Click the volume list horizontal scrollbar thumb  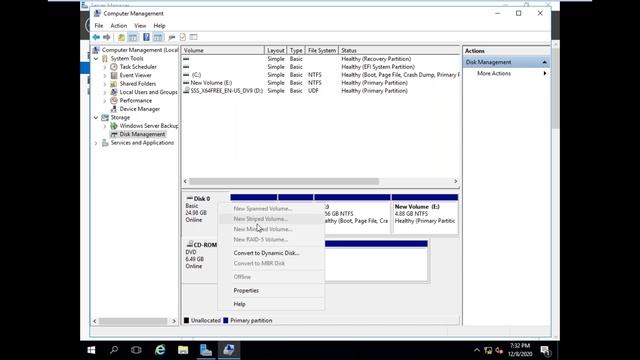284,181
